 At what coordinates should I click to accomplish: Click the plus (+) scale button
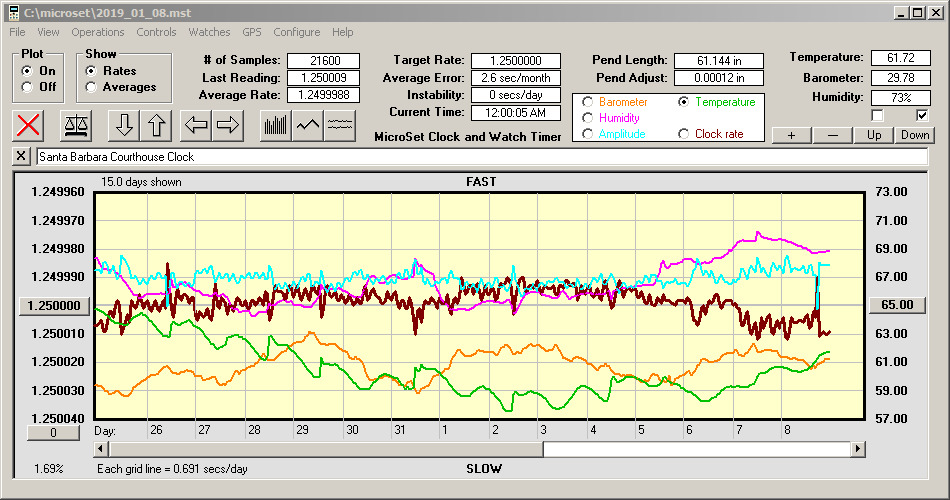791,135
